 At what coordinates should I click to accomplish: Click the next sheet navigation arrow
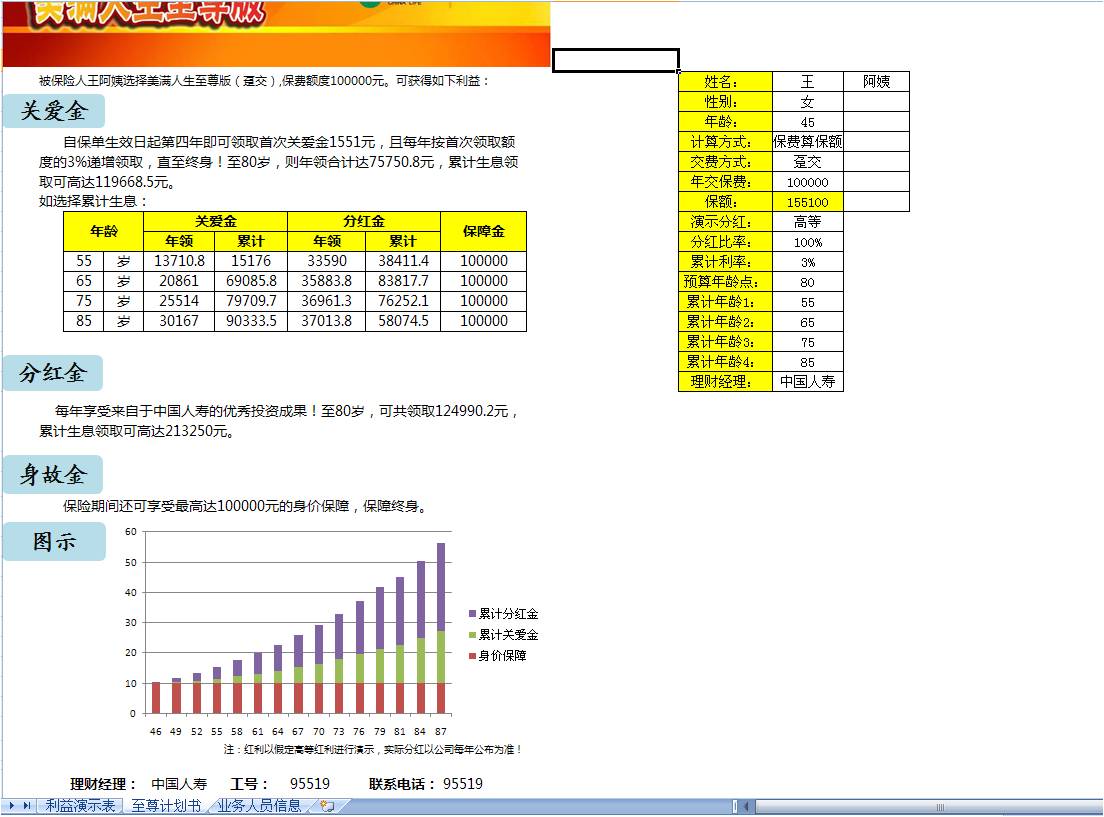(x=12, y=805)
